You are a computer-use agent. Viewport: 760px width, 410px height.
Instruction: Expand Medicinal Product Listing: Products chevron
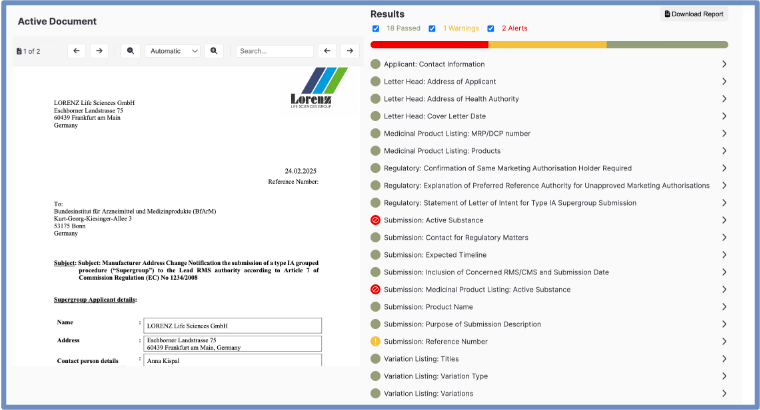click(x=724, y=151)
